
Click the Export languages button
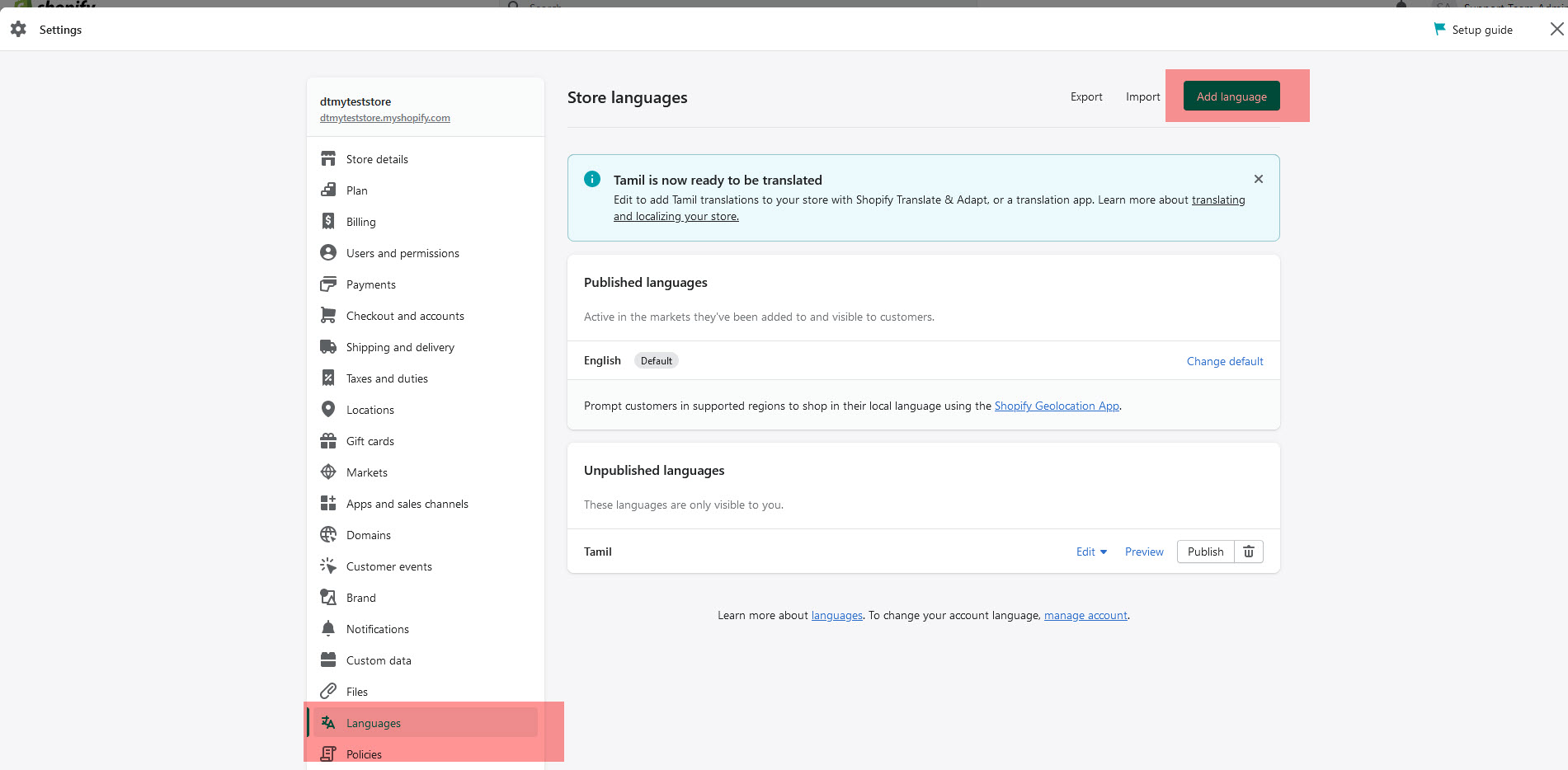[1085, 96]
